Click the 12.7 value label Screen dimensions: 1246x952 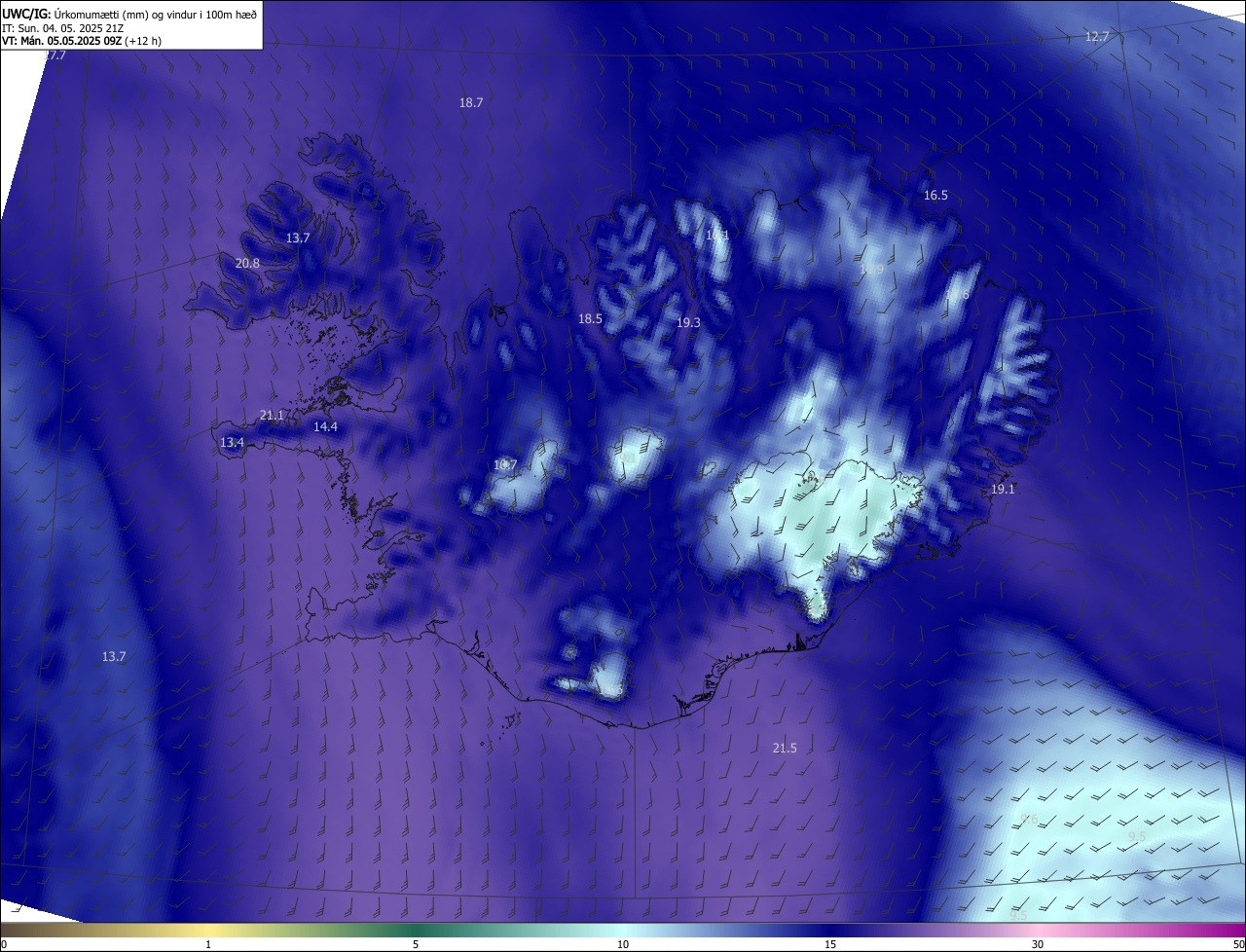pyautogui.click(x=1097, y=37)
